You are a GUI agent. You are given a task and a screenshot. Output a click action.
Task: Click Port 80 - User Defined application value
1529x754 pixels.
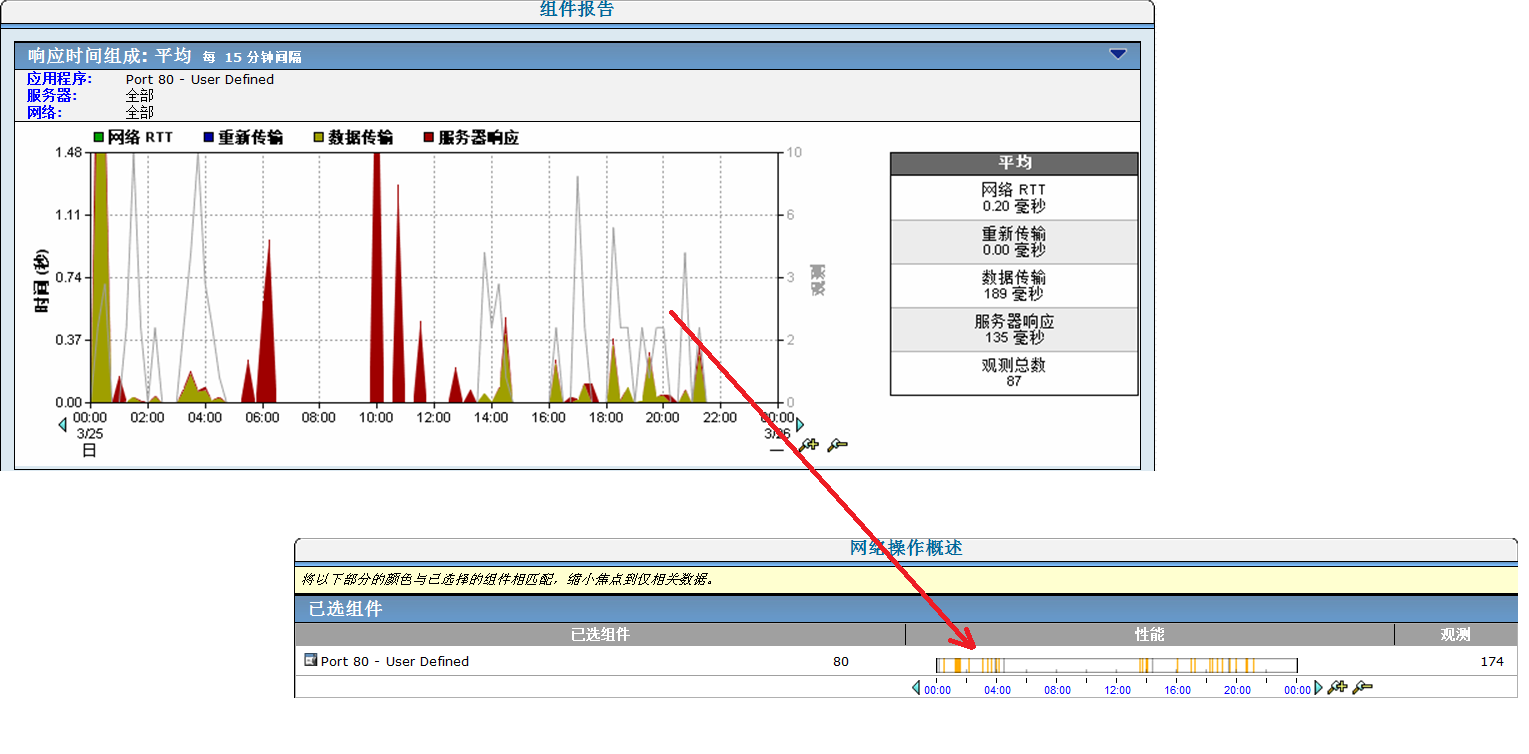tap(200, 79)
